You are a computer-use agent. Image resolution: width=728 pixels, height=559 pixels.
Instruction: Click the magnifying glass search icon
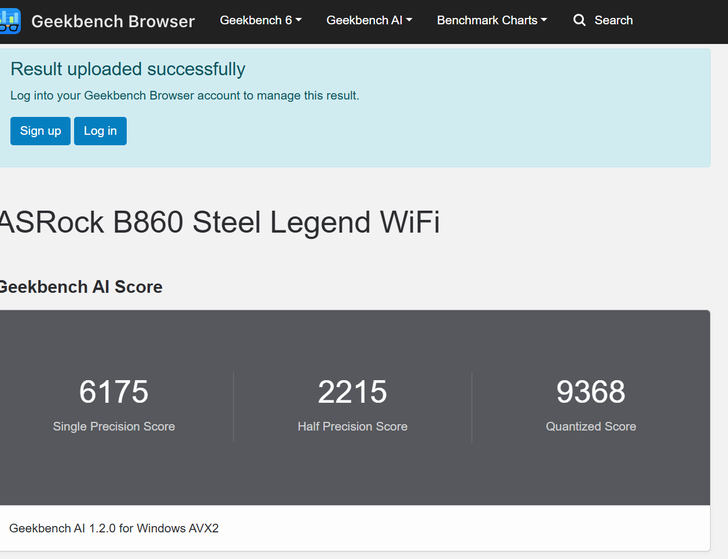point(579,20)
